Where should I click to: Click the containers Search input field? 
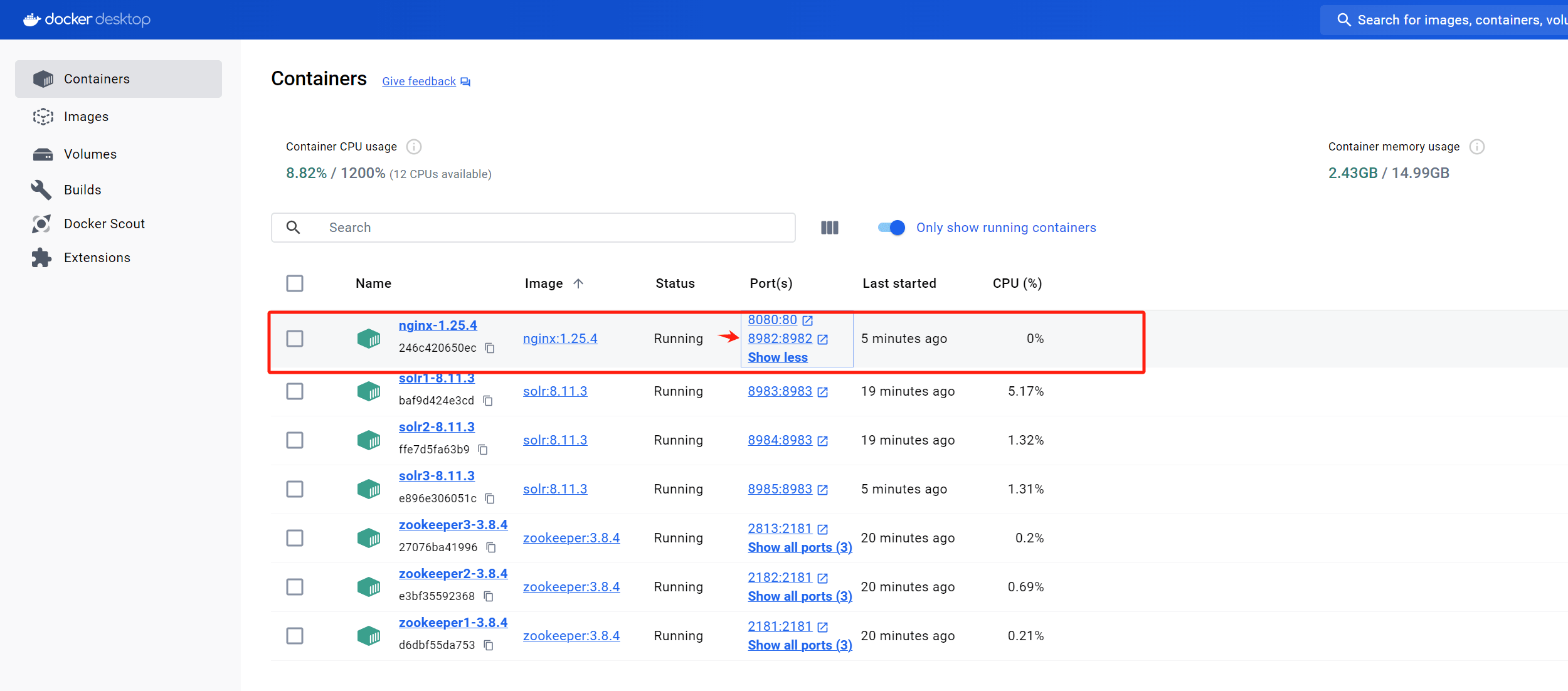pos(533,228)
